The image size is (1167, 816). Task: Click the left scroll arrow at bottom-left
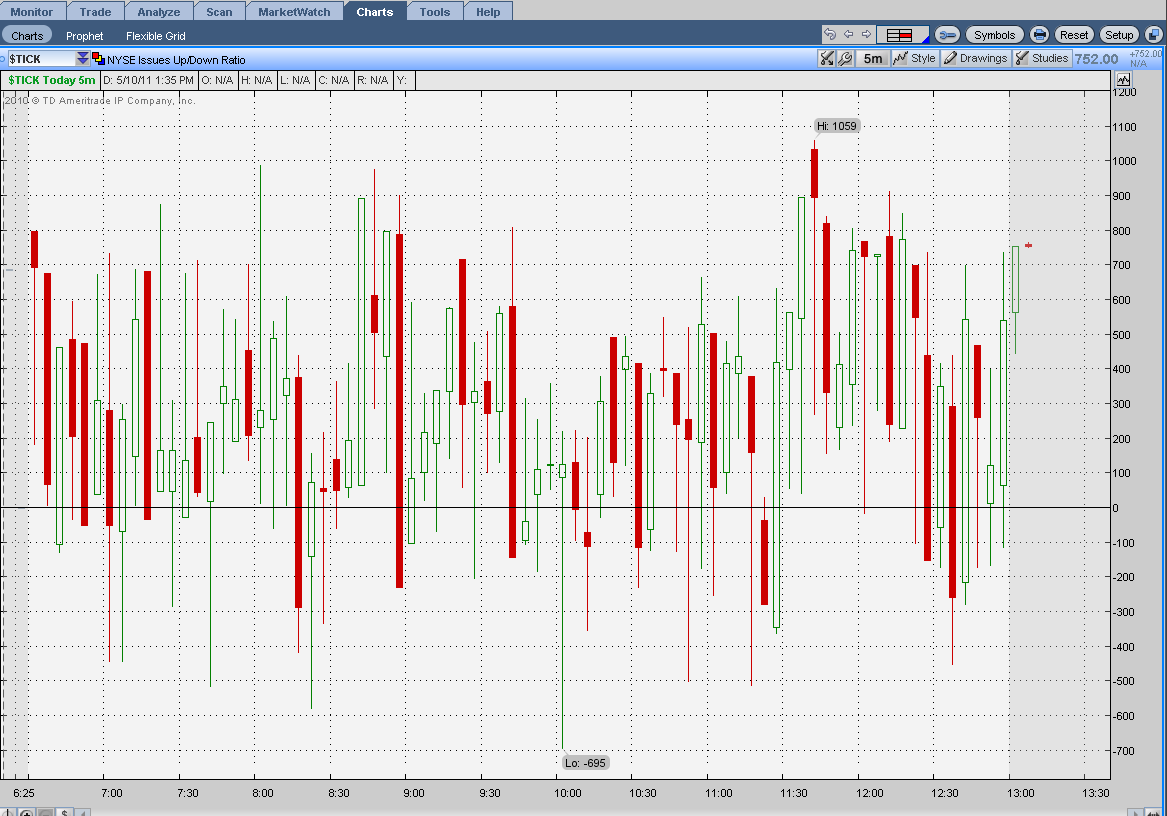[83, 812]
